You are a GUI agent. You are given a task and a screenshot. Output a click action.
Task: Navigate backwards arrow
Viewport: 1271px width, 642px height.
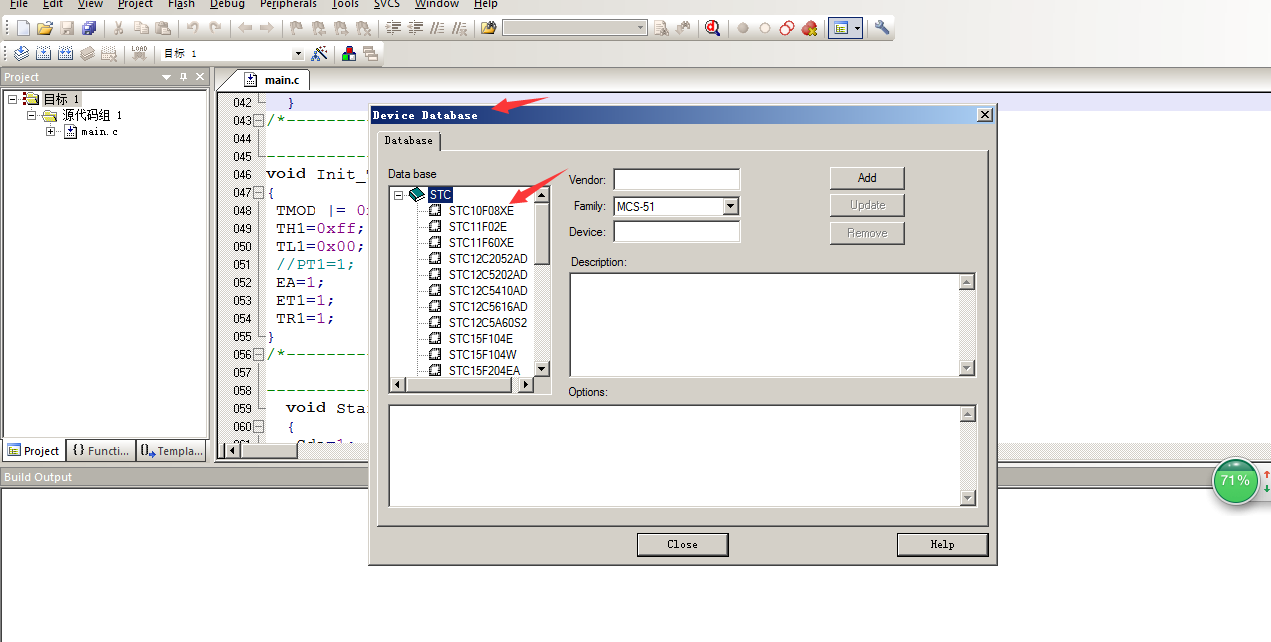(245, 28)
